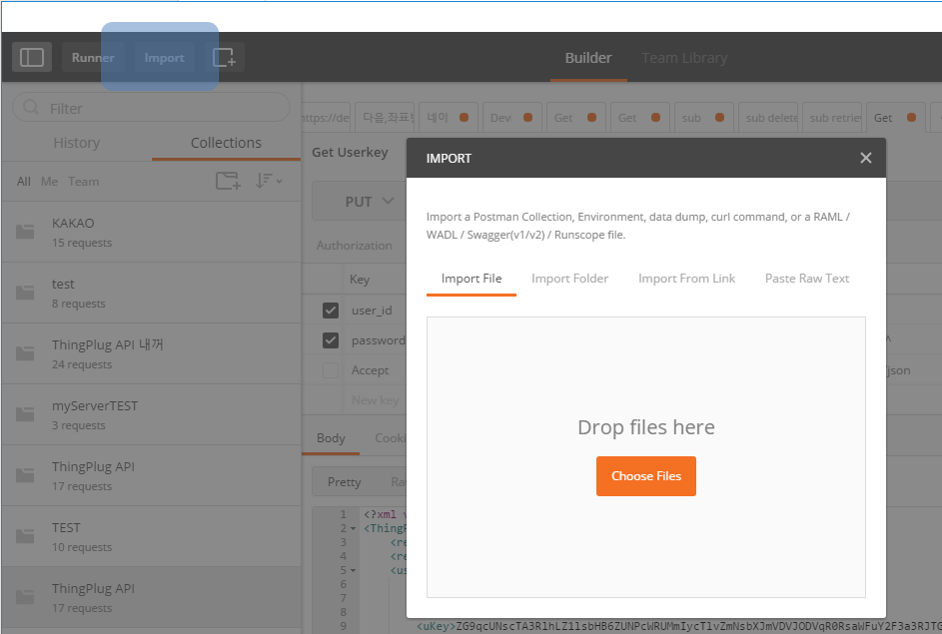
Task: Select the Team collections filter
Action: [x=84, y=181]
